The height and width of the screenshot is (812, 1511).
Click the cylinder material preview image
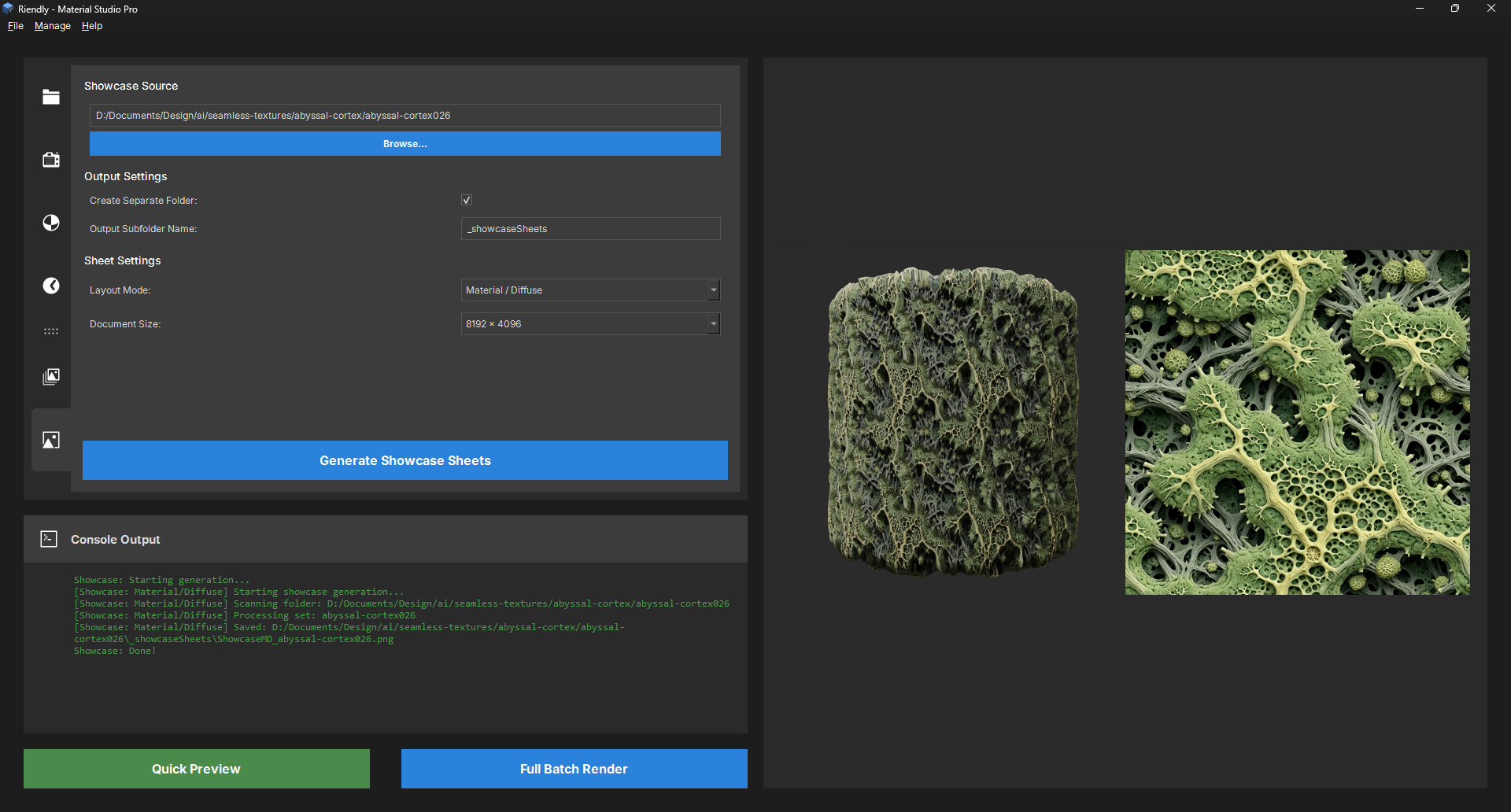[953, 422]
